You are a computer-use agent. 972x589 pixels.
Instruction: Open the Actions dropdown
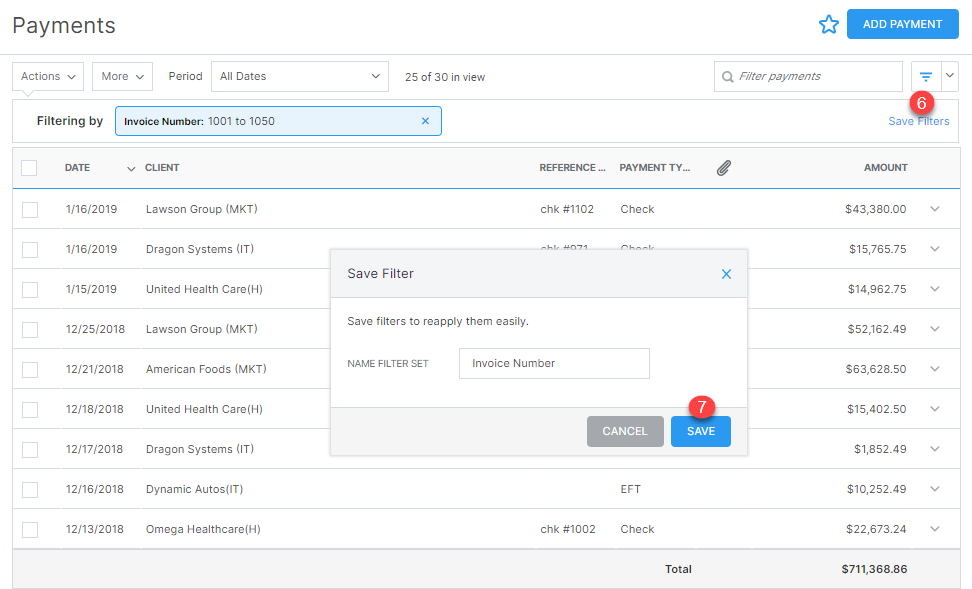click(x=48, y=76)
